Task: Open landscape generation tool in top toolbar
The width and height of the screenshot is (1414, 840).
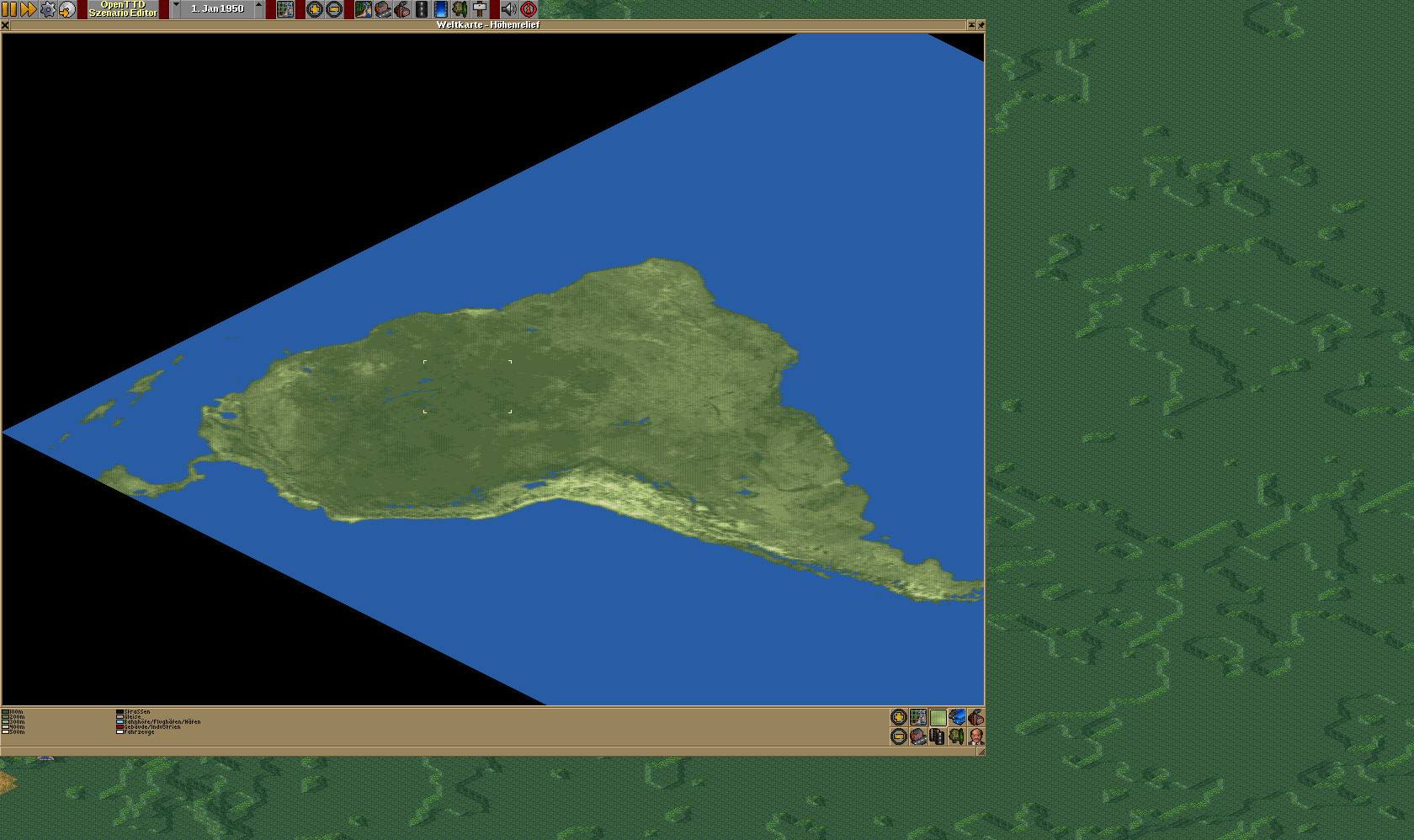Action: [x=363, y=9]
